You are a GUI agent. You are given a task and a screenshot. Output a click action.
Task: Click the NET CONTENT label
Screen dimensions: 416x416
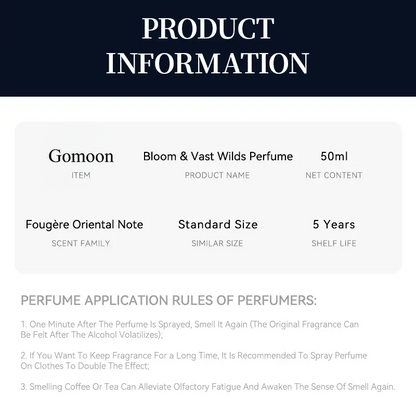pyautogui.click(x=334, y=175)
